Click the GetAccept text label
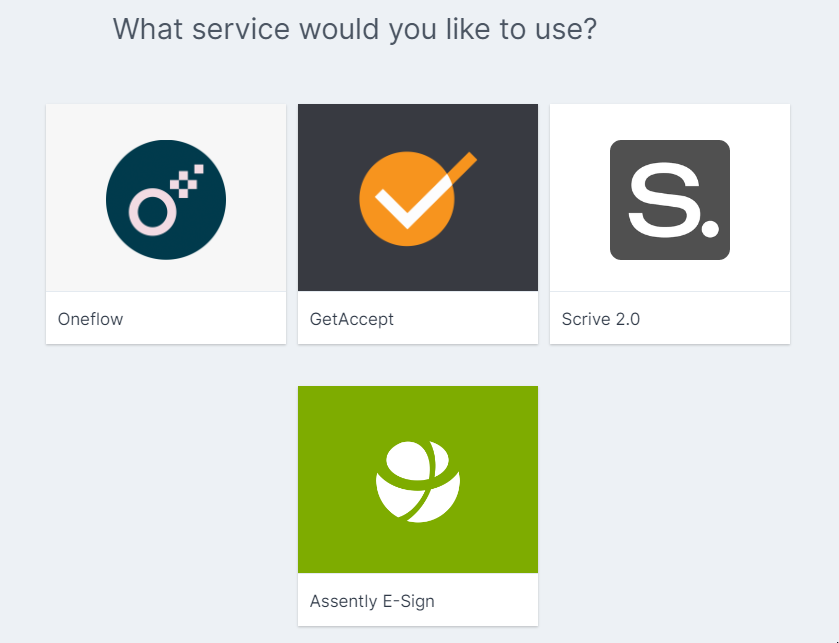The image size is (839, 643). (x=352, y=319)
